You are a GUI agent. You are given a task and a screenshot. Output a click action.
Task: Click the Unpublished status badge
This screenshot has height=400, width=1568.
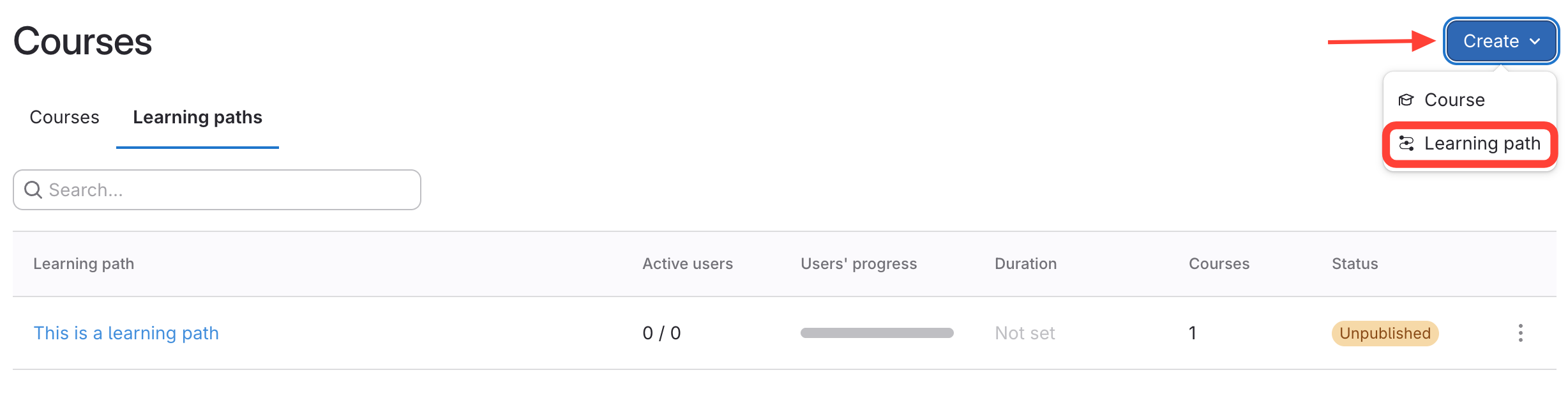pos(1385,333)
